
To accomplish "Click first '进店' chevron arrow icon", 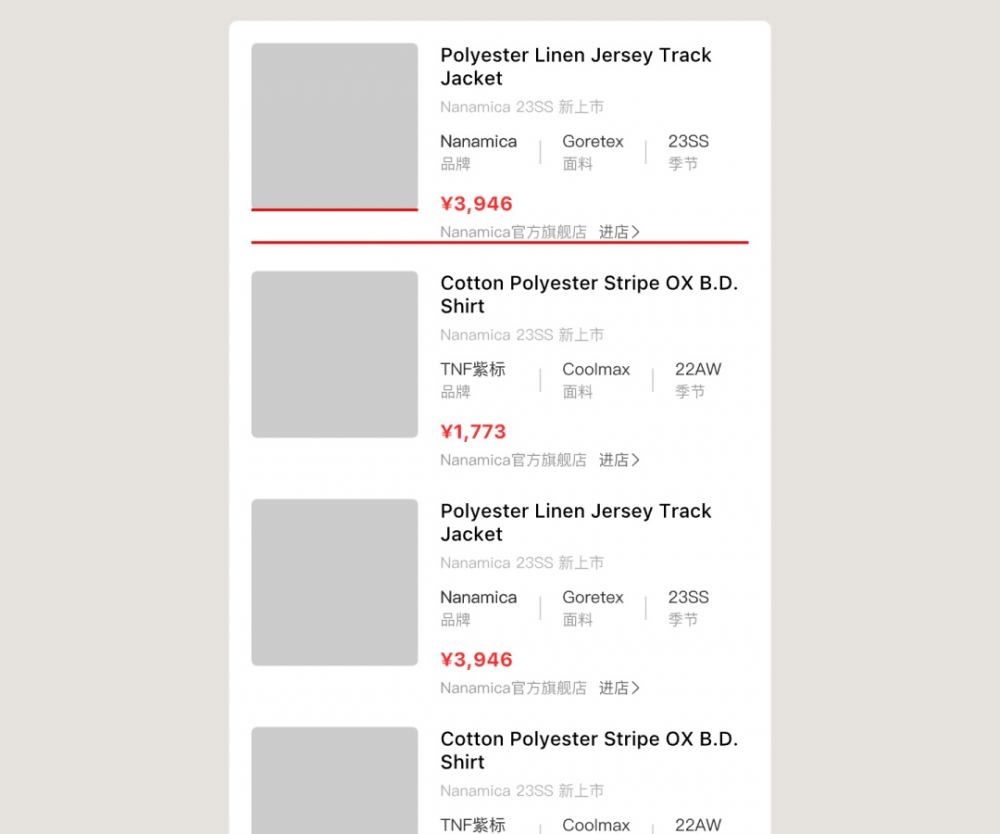I will click(x=635, y=232).
